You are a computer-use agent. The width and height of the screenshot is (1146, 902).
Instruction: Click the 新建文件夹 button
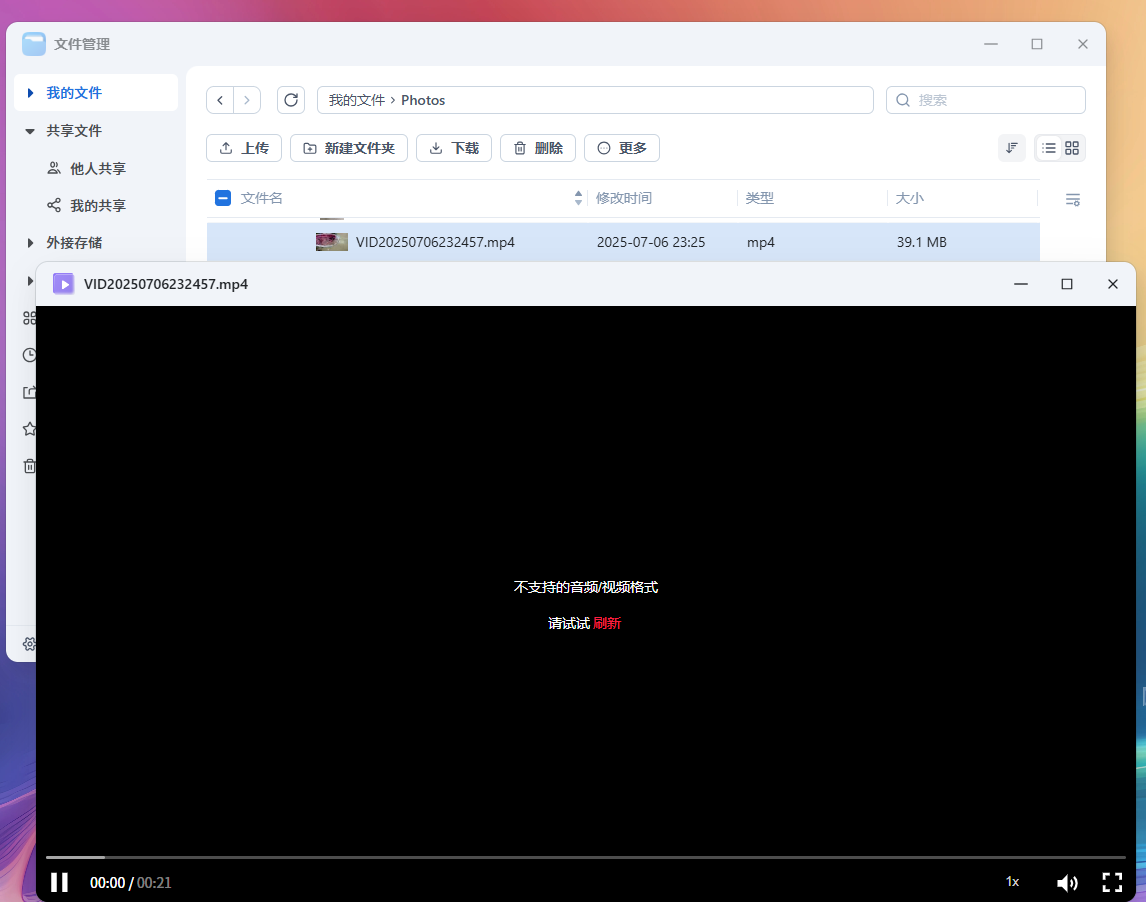point(349,148)
